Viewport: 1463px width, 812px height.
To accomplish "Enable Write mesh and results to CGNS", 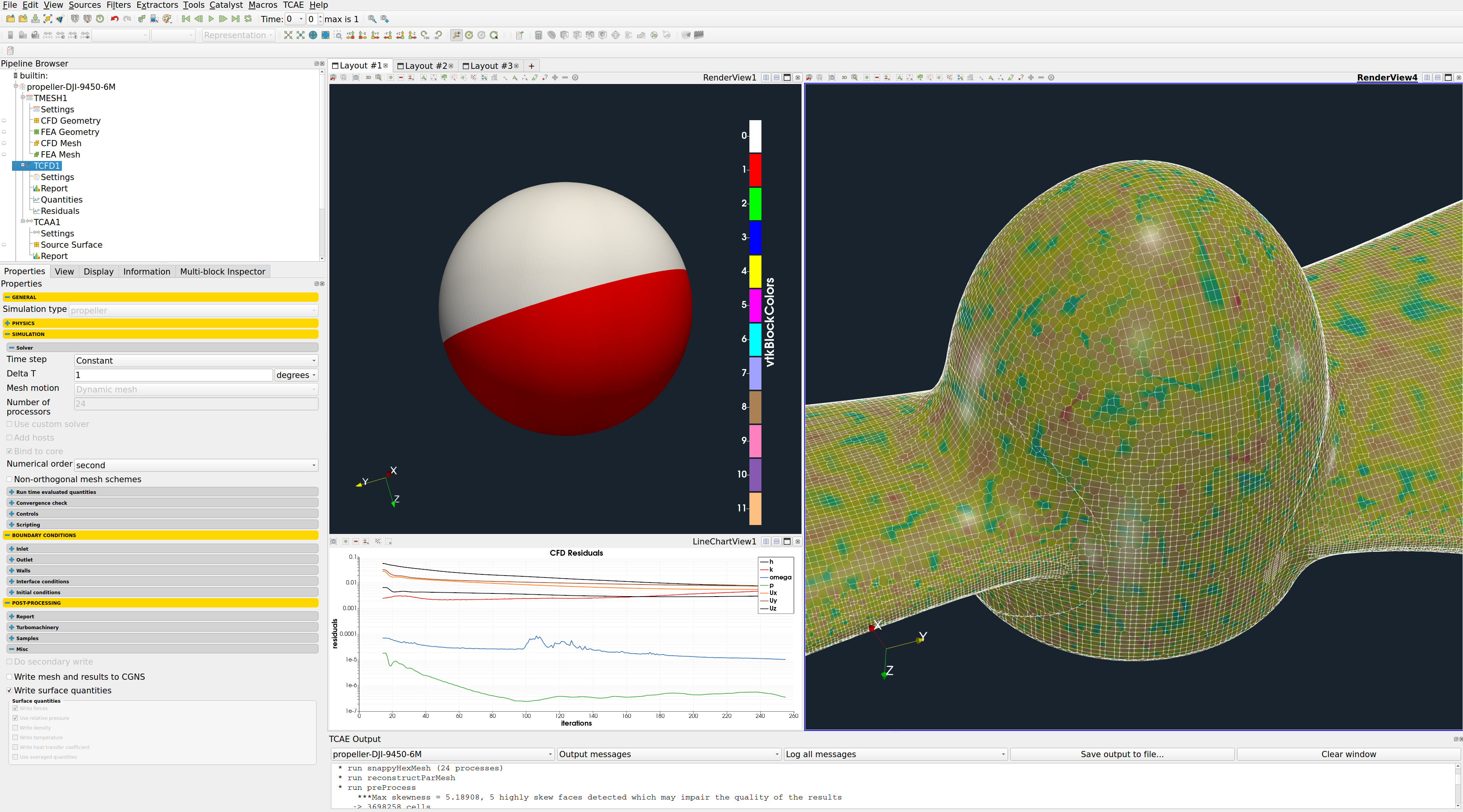I will click(9, 677).
